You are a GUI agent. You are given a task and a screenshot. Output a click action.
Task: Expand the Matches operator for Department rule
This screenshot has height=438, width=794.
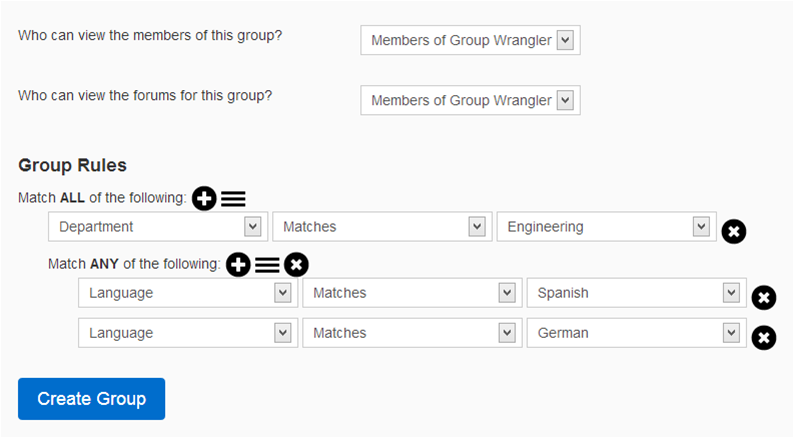click(x=382, y=227)
